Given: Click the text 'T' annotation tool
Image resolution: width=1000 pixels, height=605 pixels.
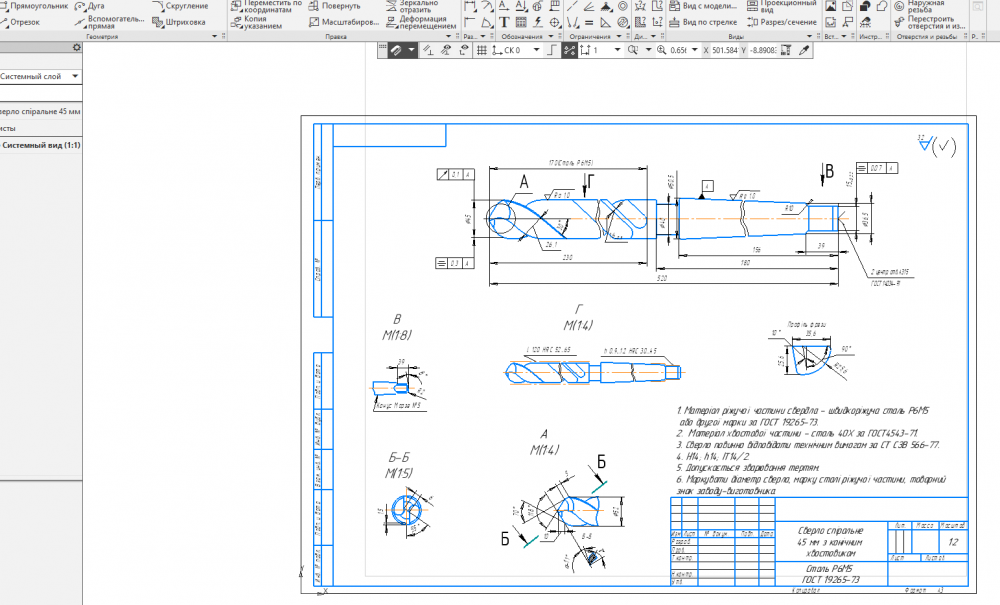Looking at the screenshot, I should pos(504,21).
